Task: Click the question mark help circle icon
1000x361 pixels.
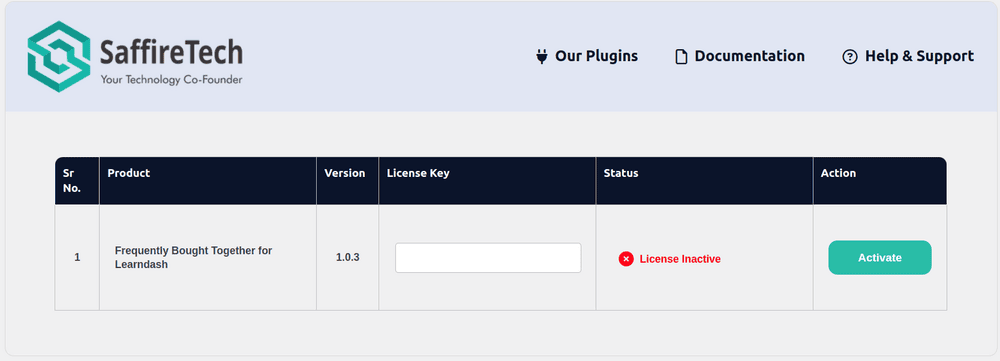Action: [850, 57]
